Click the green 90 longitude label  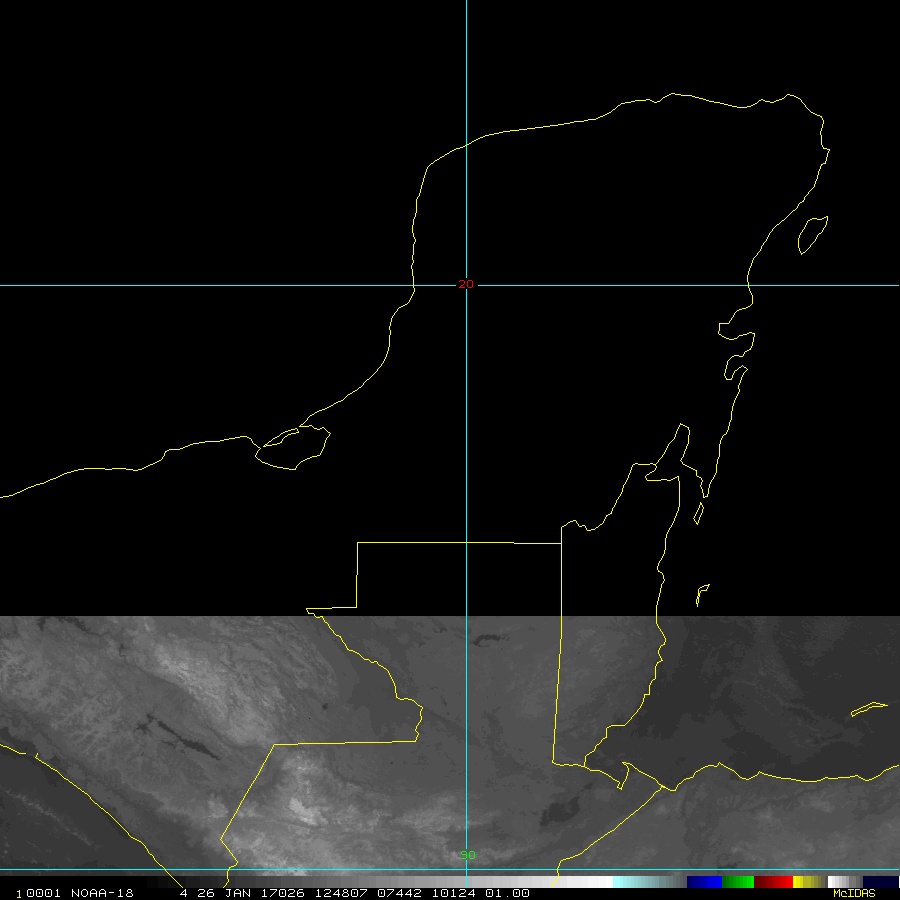click(467, 855)
